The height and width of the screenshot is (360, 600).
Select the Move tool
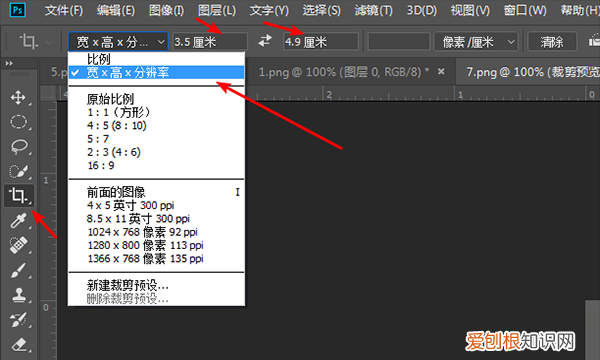[18, 98]
